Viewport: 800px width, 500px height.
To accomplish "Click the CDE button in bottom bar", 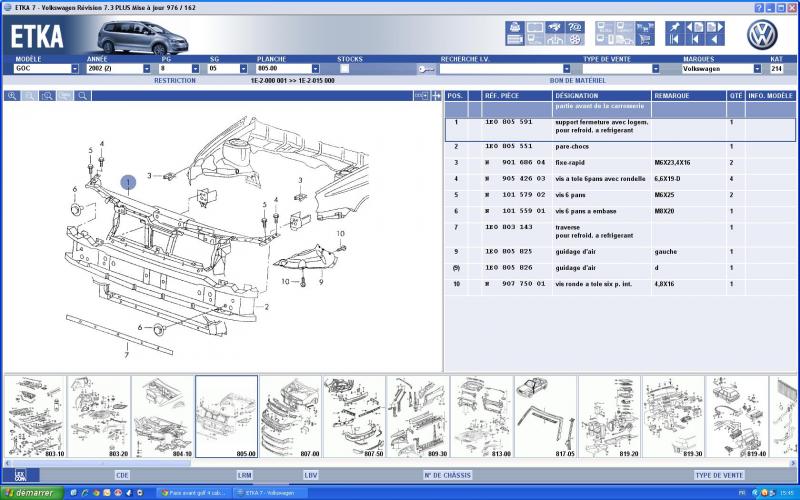I will (x=122, y=475).
